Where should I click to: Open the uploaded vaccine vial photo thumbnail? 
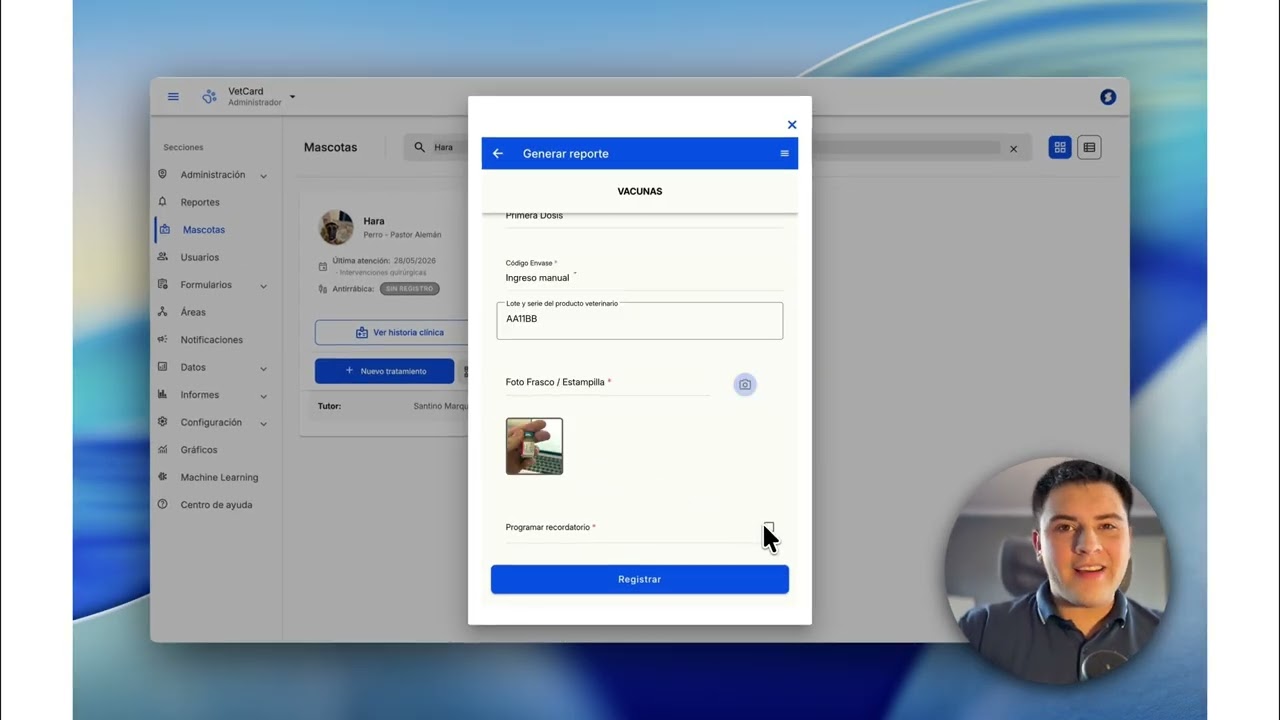[x=534, y=446]
